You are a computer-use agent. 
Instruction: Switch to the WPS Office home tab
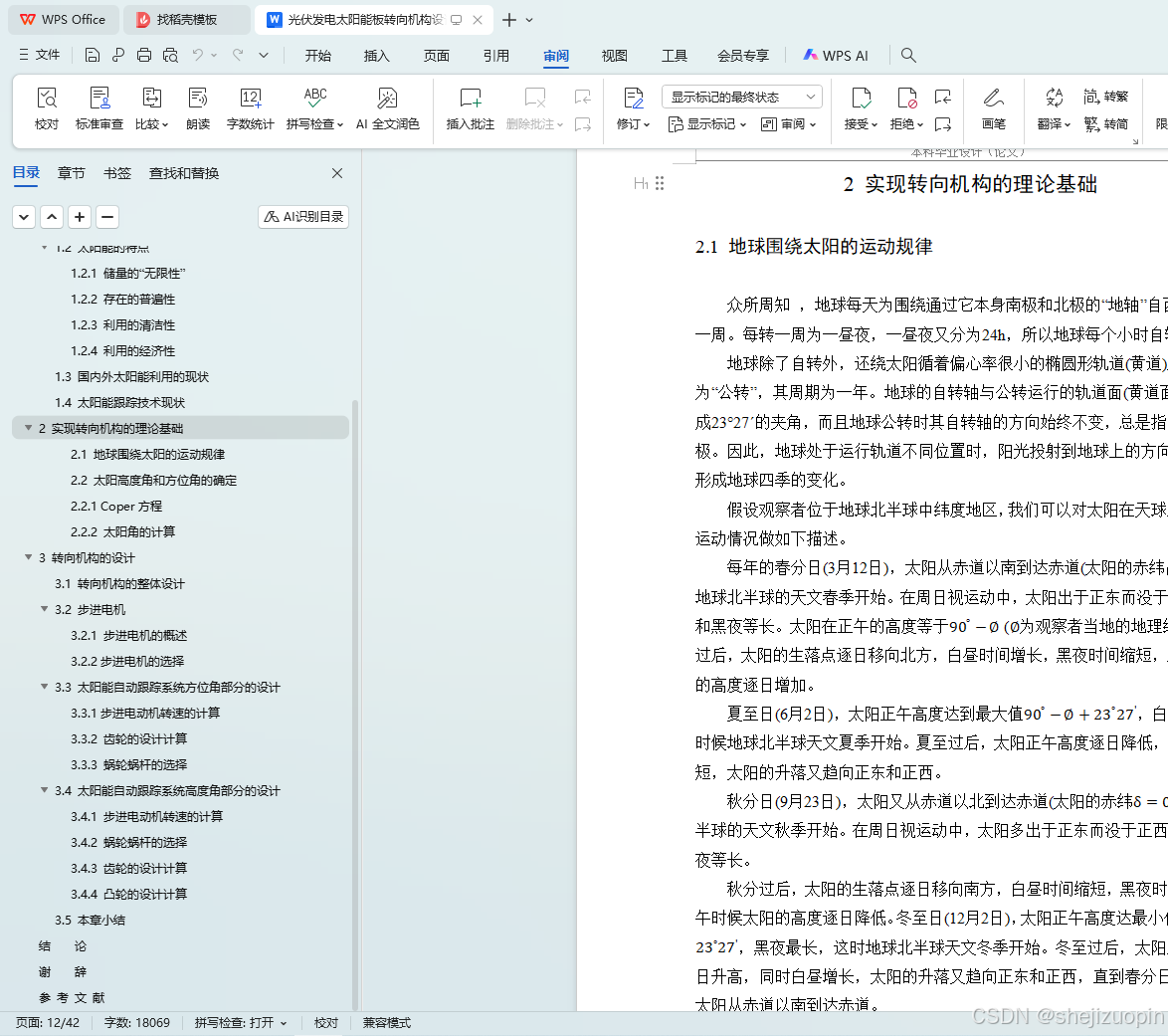tap(64, 20)
